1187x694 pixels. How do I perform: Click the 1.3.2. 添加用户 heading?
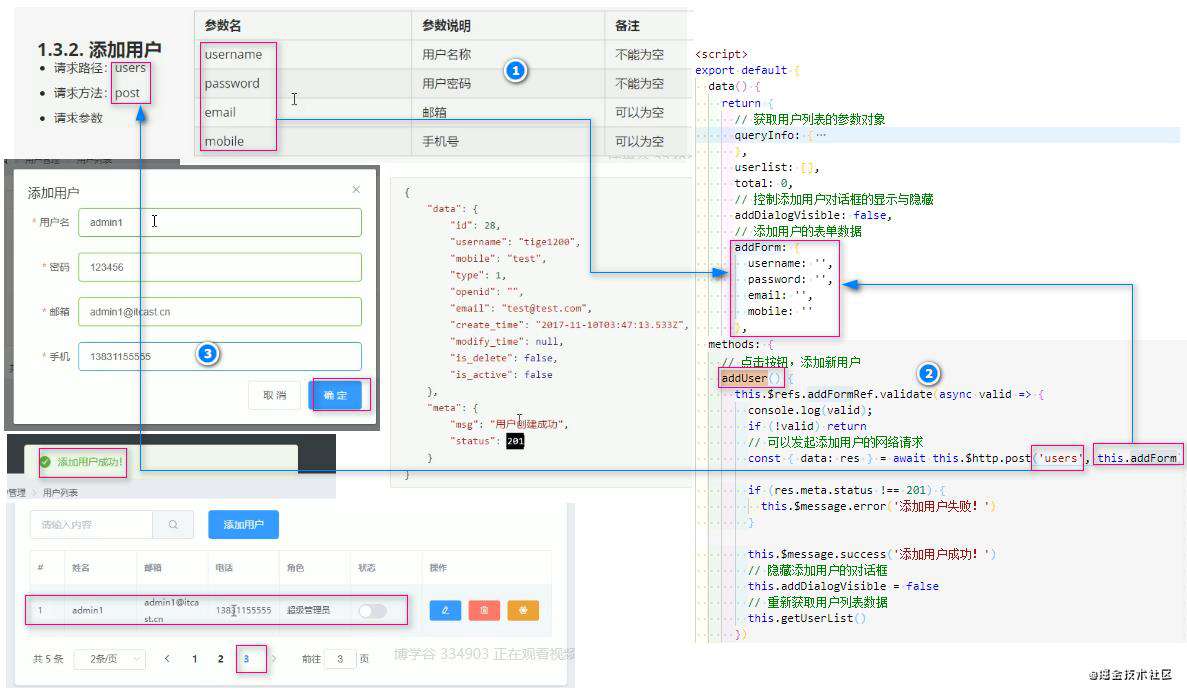[99, 49]
